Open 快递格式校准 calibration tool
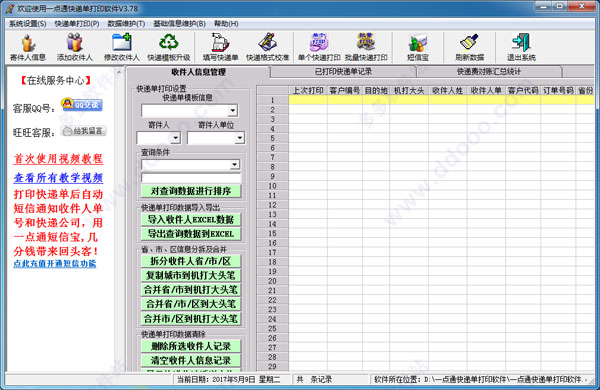Image resolution: width=600 pixels, height=390 pixels. tap(267, 47)
